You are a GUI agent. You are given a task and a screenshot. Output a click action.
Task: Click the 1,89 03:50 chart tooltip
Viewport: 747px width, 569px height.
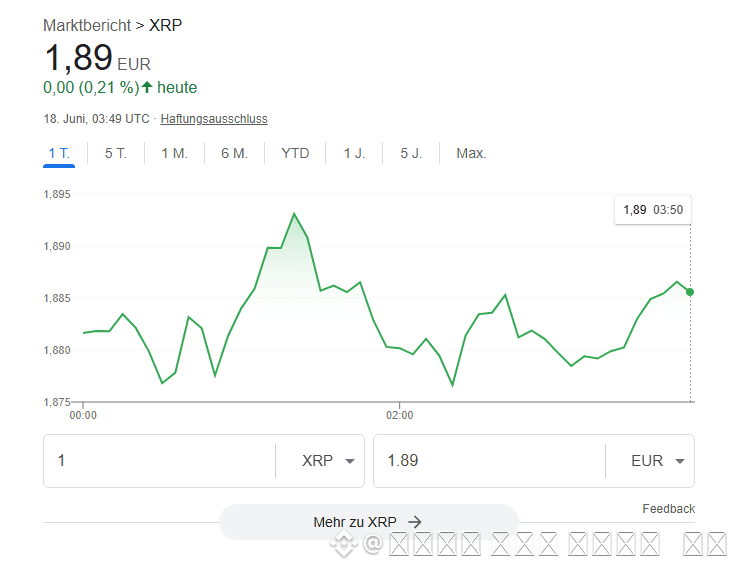coord(653,210)
